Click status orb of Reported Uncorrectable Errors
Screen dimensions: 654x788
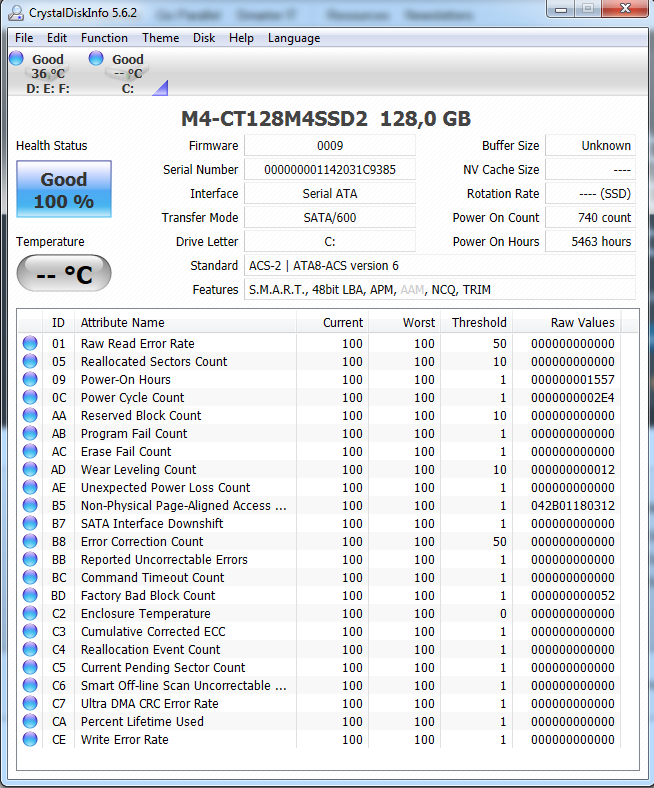30,559
